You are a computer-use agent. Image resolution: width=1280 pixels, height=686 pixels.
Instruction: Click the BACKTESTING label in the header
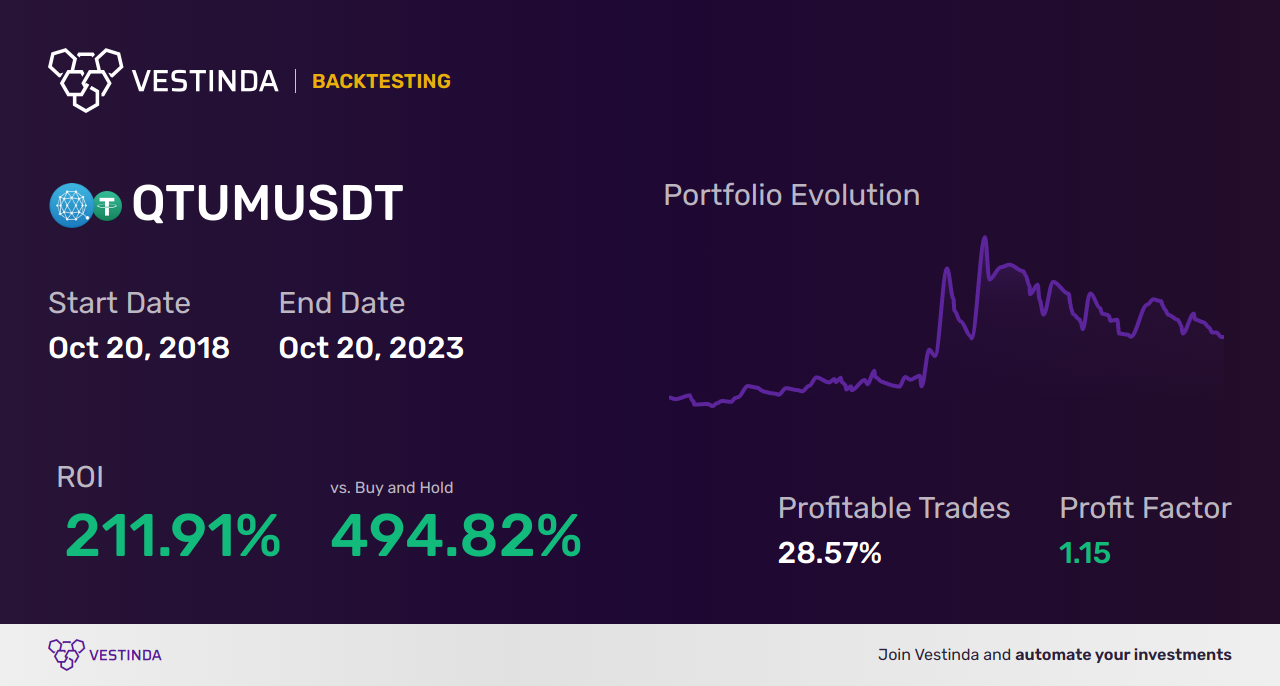pos(381,82)
